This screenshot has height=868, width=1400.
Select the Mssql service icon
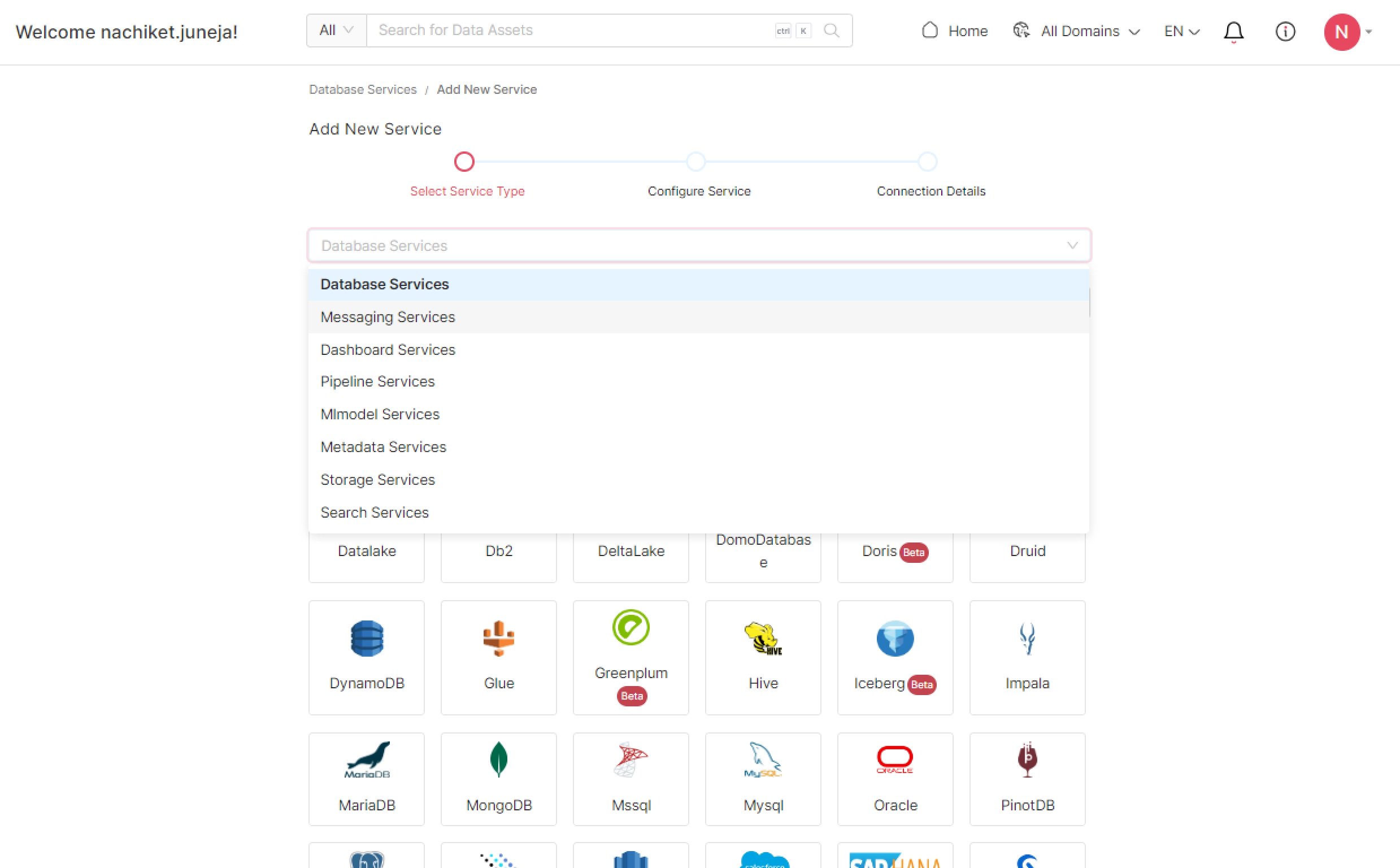pos(631,759)
